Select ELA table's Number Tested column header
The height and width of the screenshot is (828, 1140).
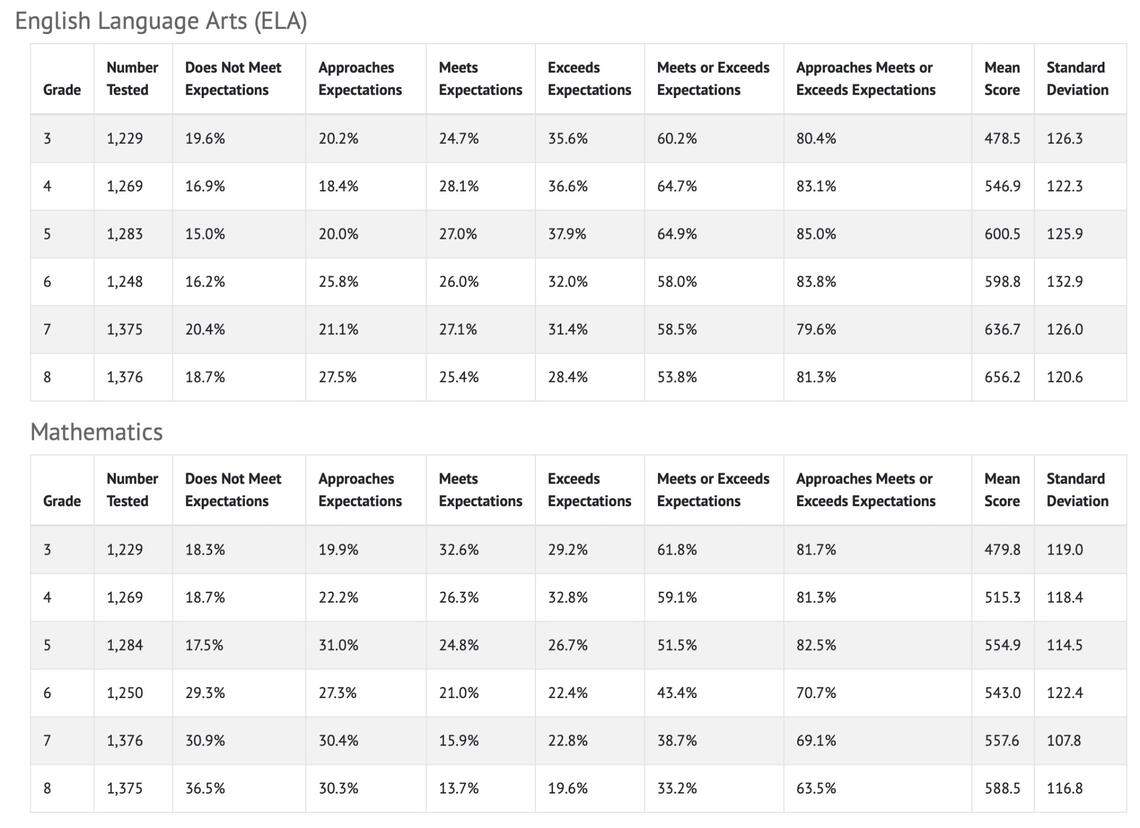[x=132, y=79]
